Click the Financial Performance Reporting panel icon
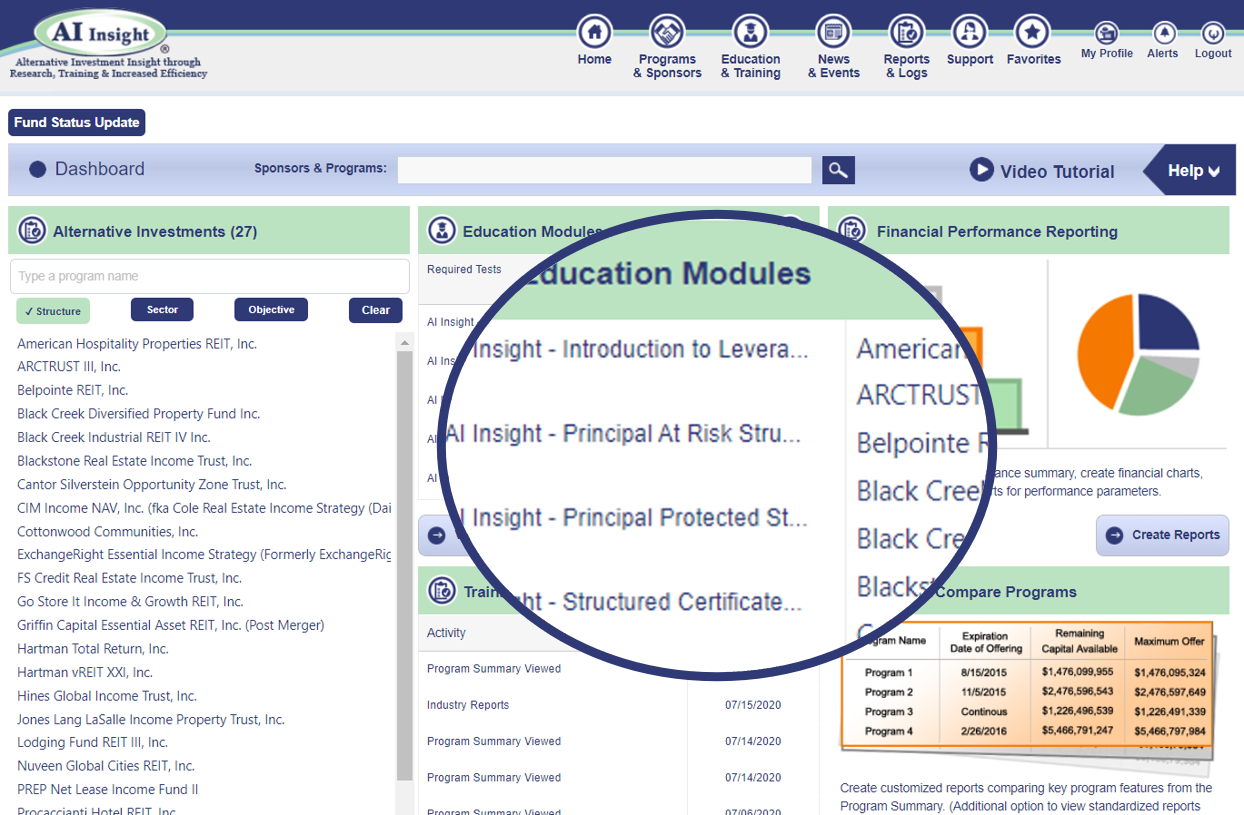Viewport: 1244px width, 815px height. tap(852, 231)
